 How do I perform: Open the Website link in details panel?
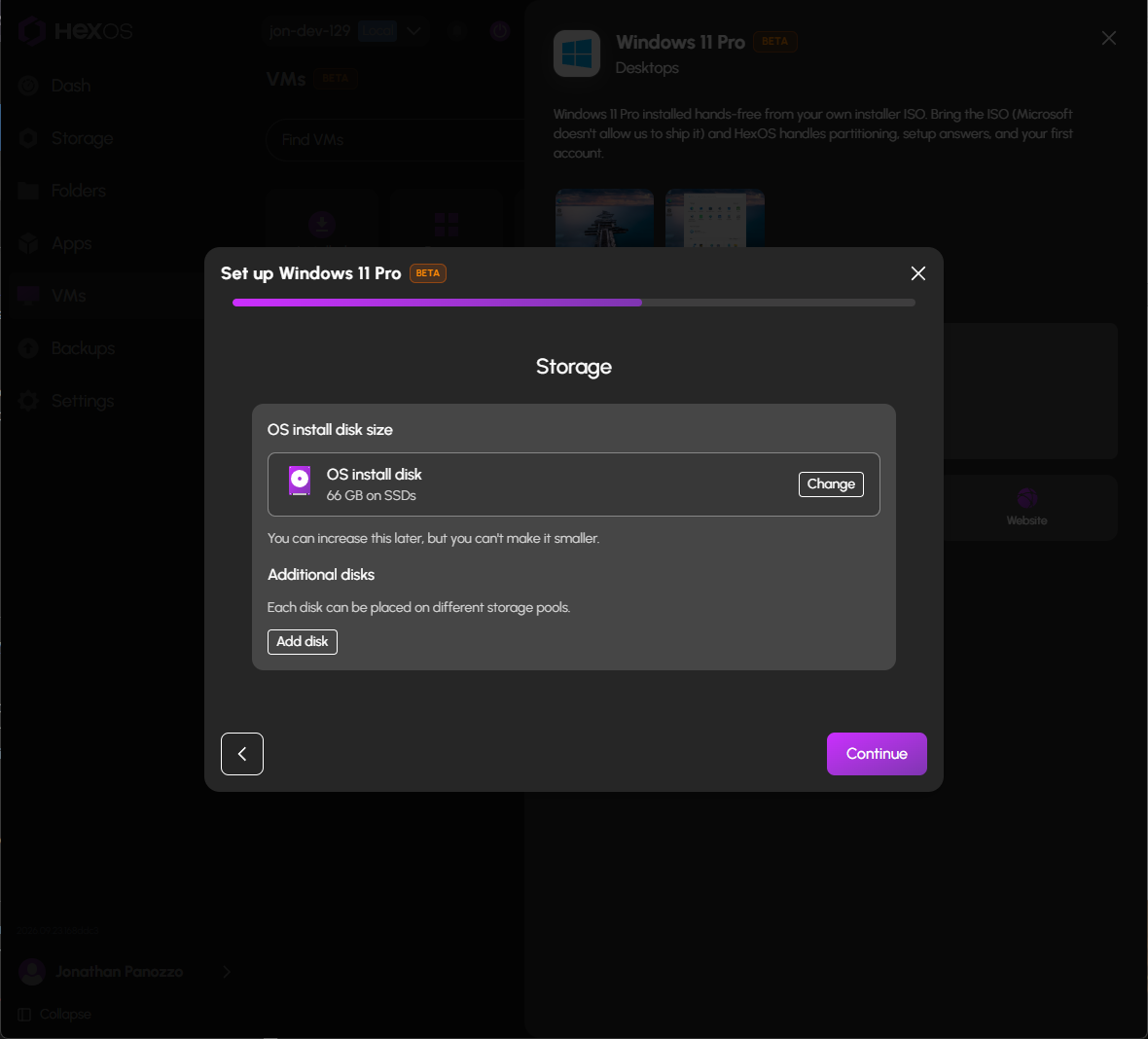tap(1026, 508)
